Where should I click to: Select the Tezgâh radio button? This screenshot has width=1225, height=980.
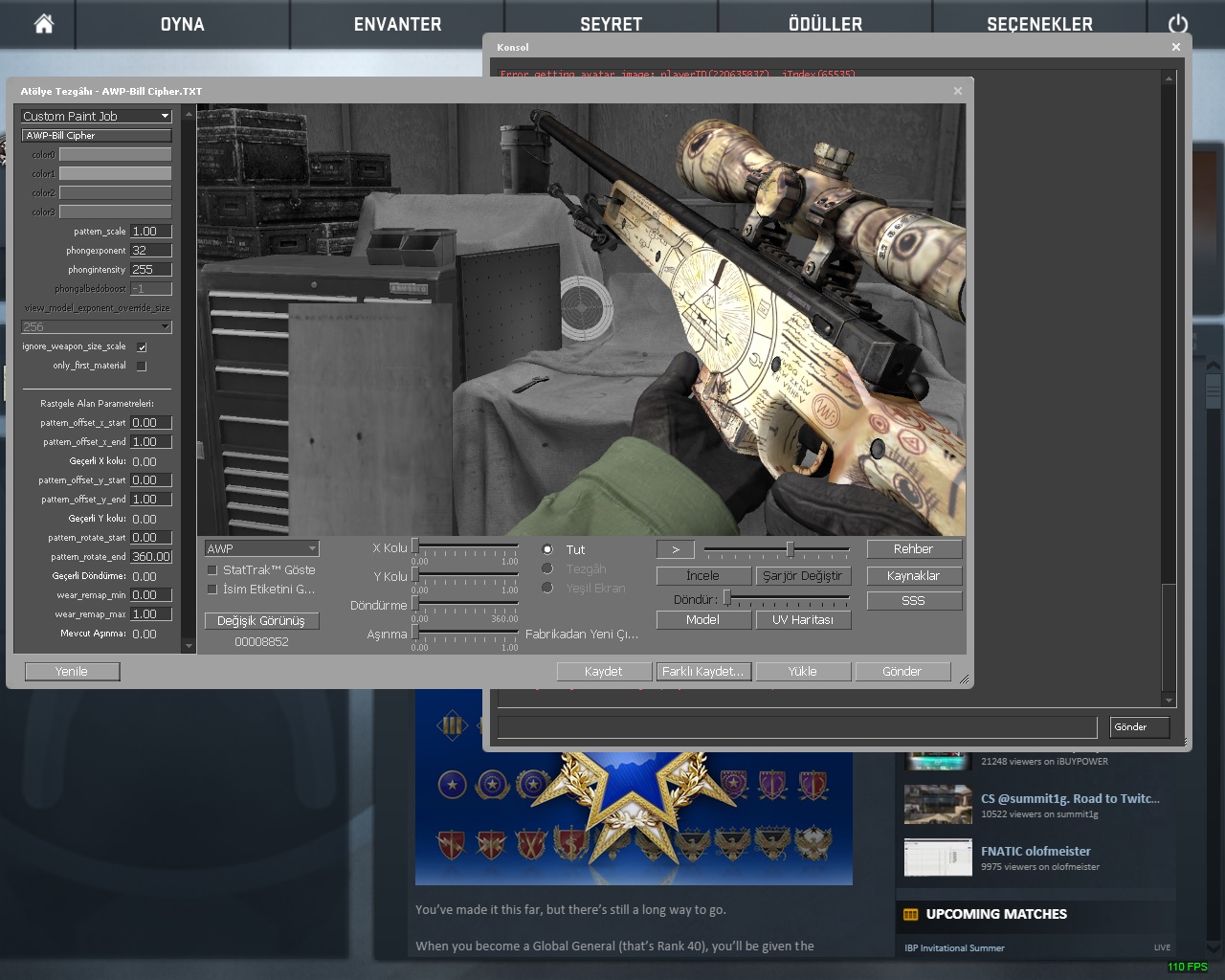[x=547, y=568]
